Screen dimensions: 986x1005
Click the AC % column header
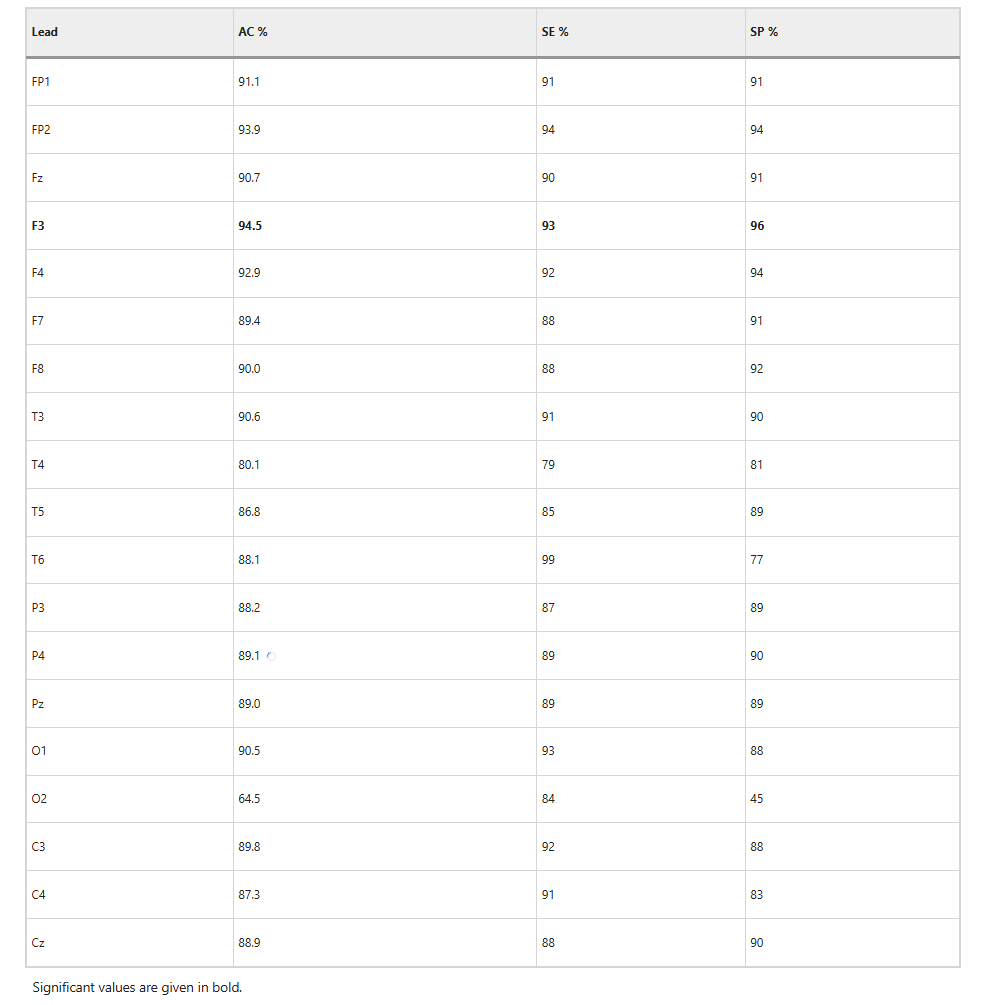253,32
